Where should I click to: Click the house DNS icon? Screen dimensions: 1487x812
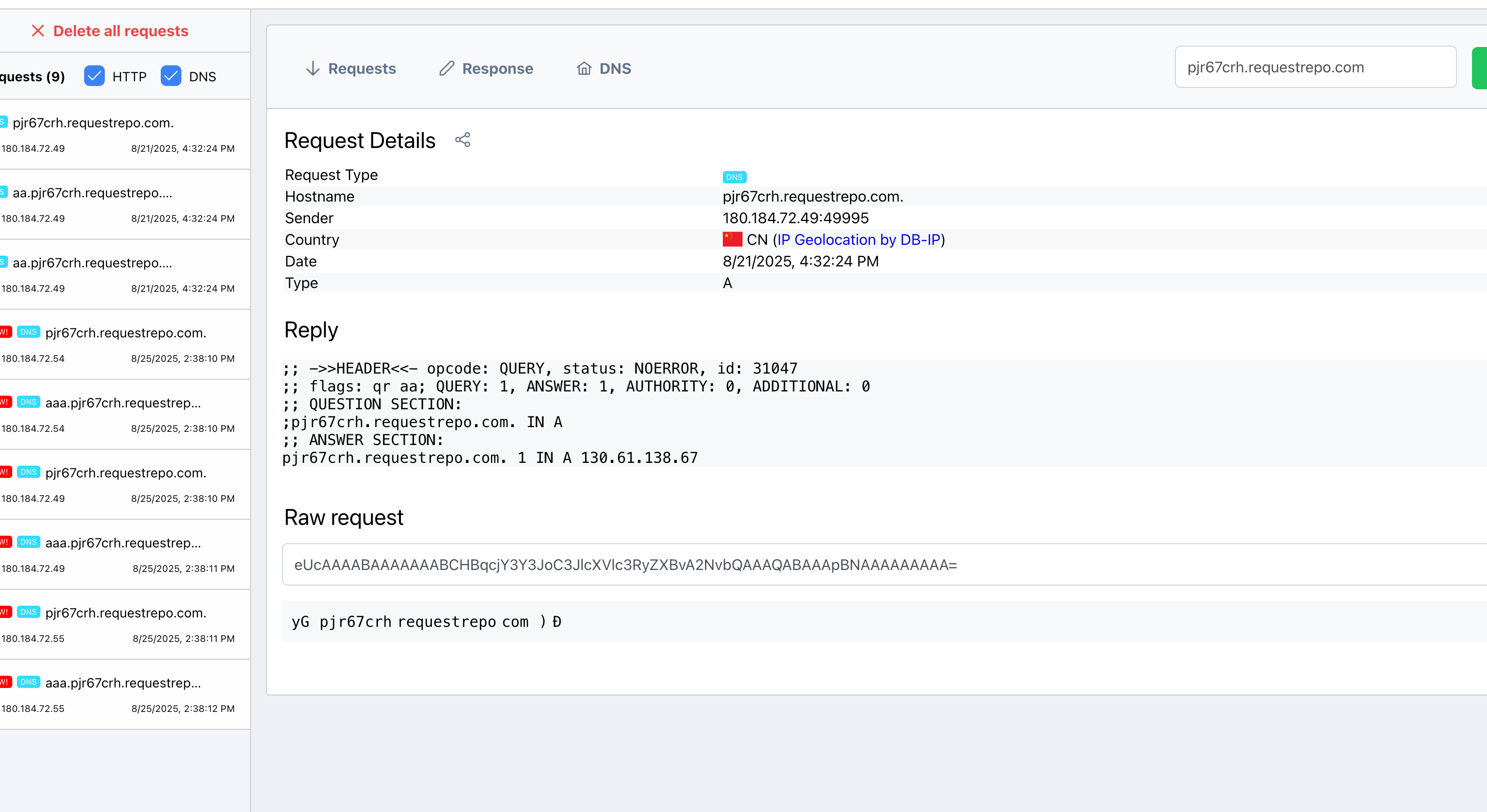pos(584,69)
